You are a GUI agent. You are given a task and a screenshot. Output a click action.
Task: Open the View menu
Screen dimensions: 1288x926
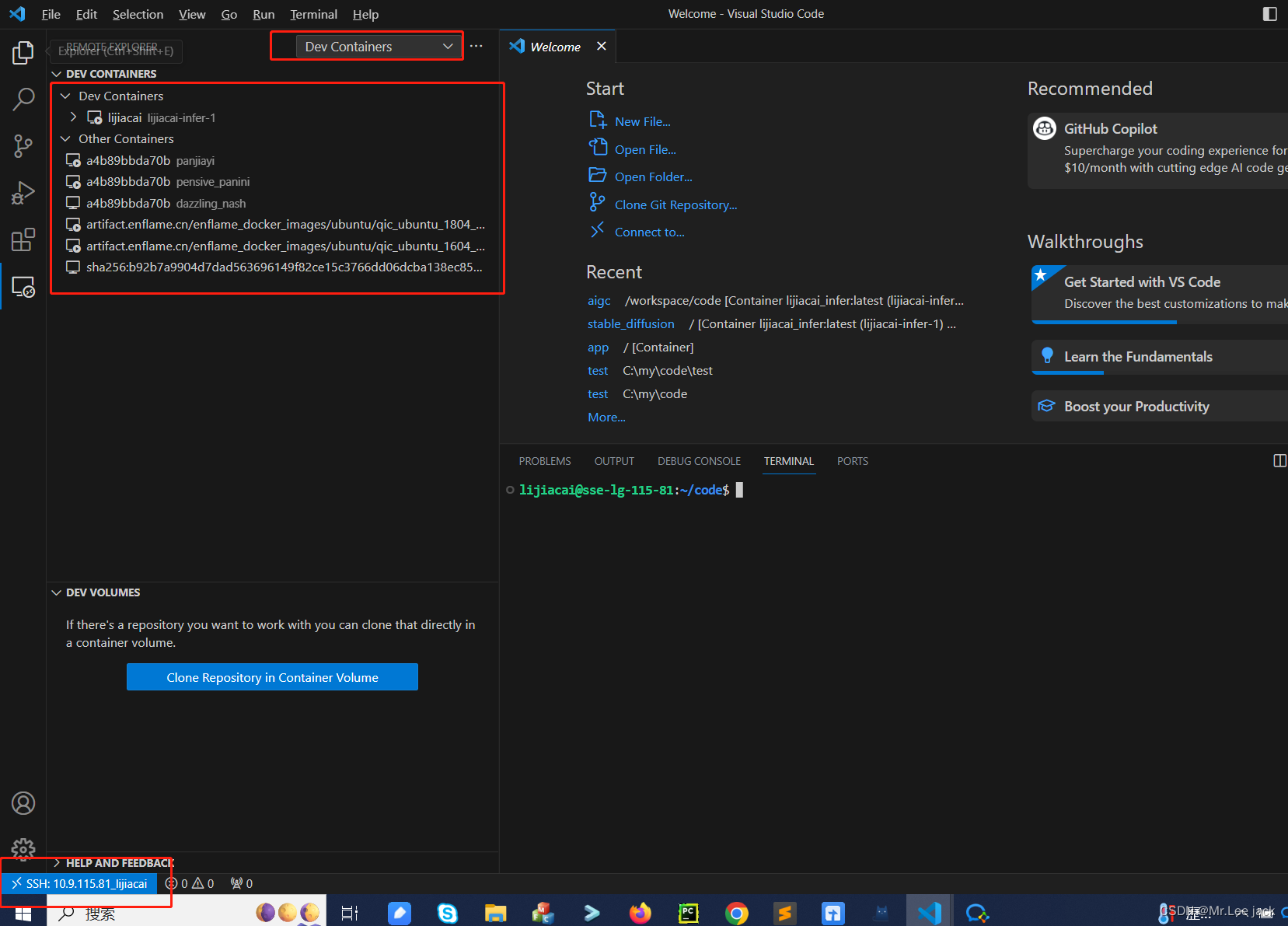pos(192,14)
